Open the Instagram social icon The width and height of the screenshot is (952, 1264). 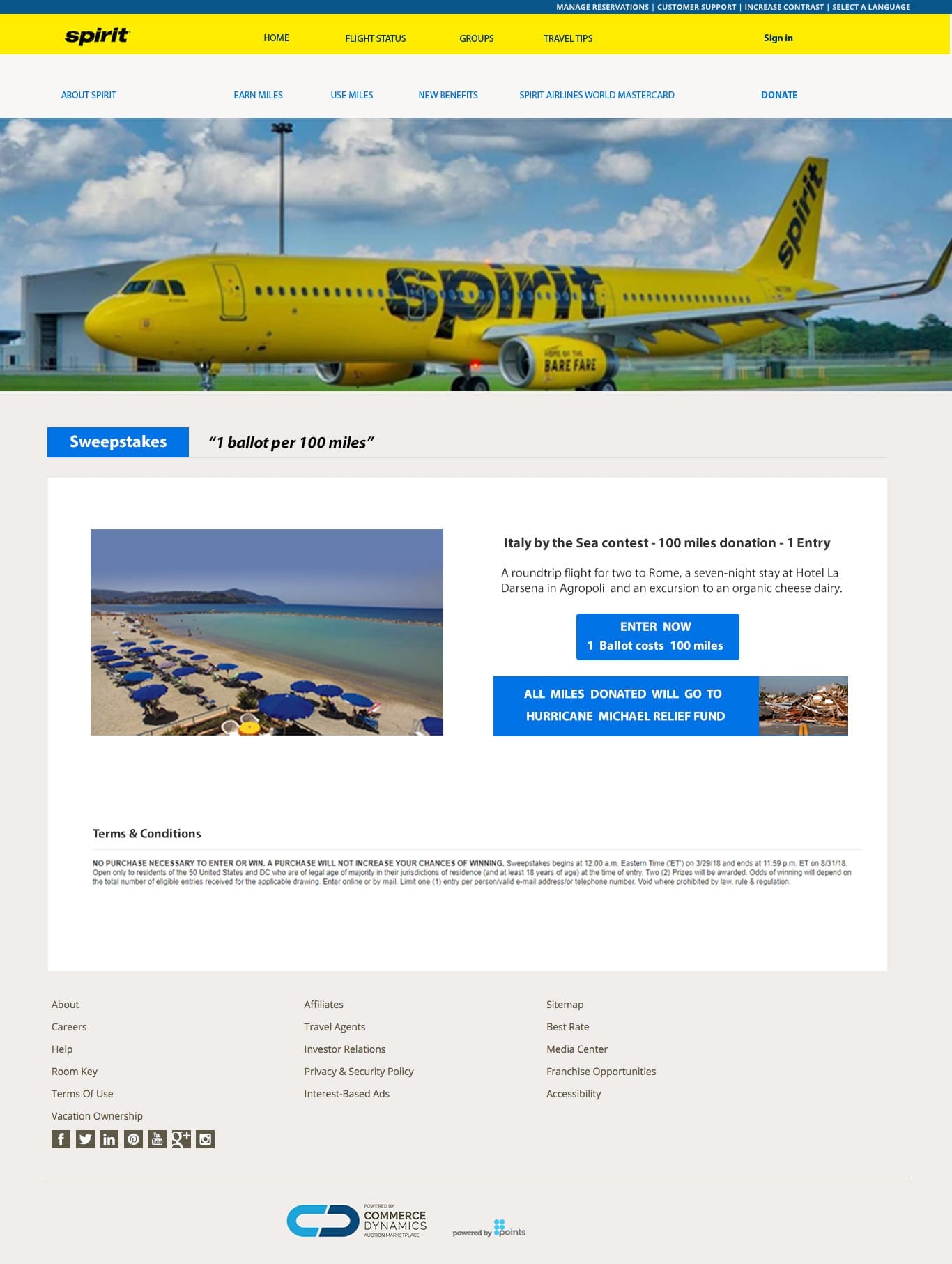[205, 1139]
